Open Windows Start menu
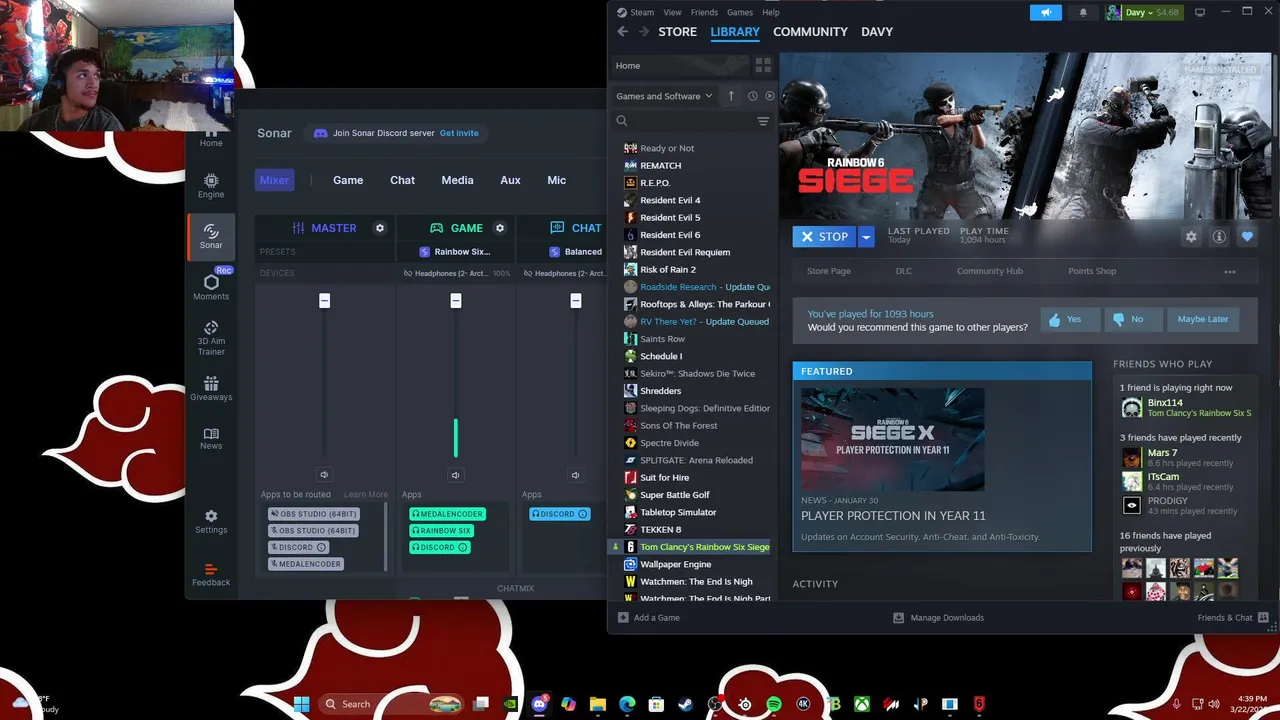Viewport: 1280px width, 720px height. [301, 704]
